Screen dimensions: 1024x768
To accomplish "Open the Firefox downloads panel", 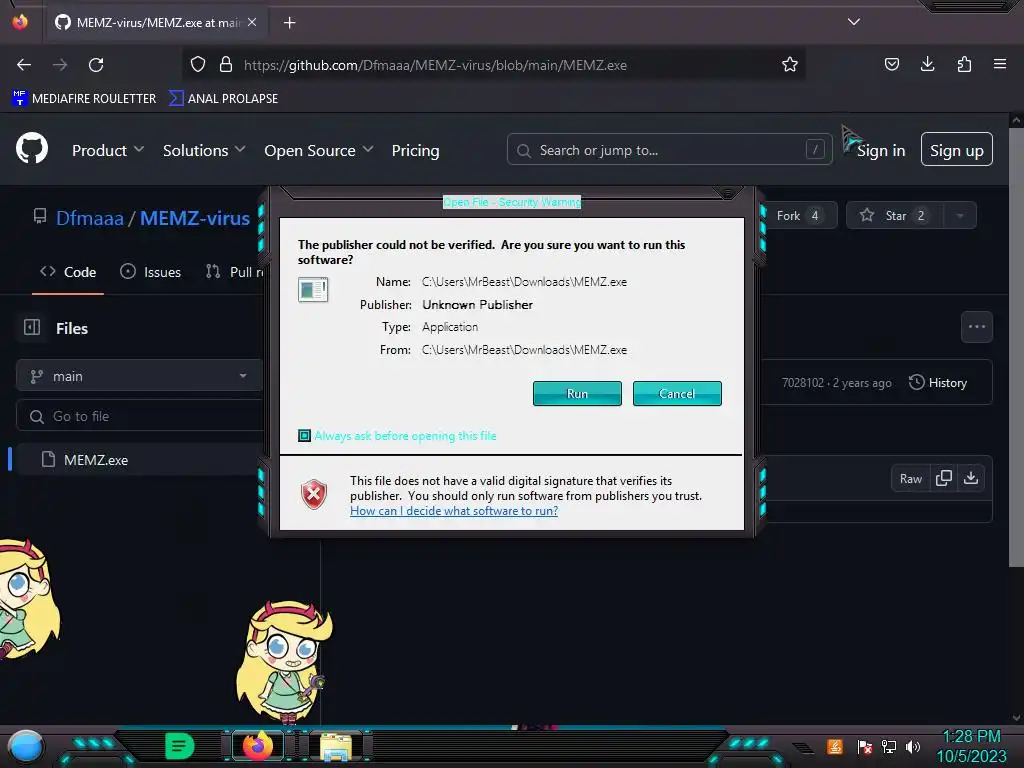I will pos(927,64).
